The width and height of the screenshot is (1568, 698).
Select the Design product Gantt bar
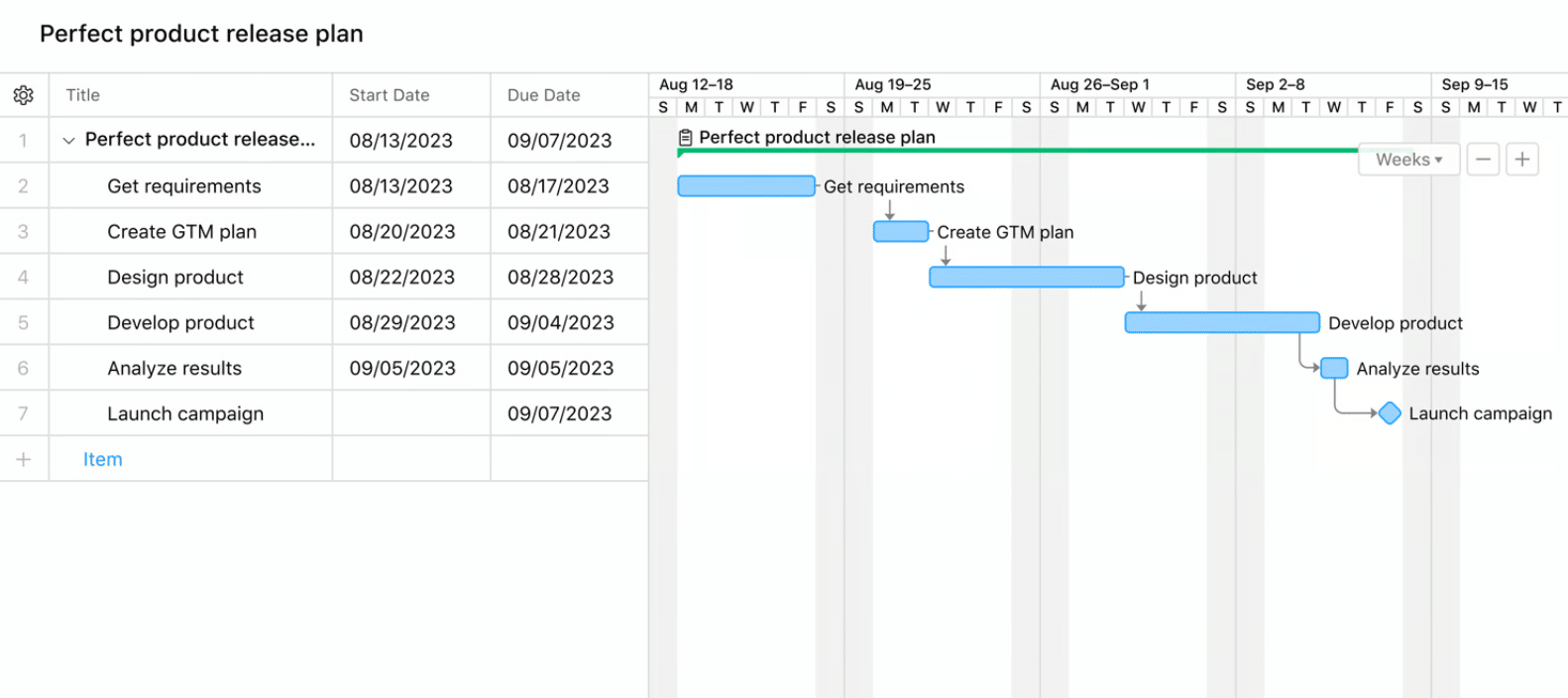[1027, 278]
